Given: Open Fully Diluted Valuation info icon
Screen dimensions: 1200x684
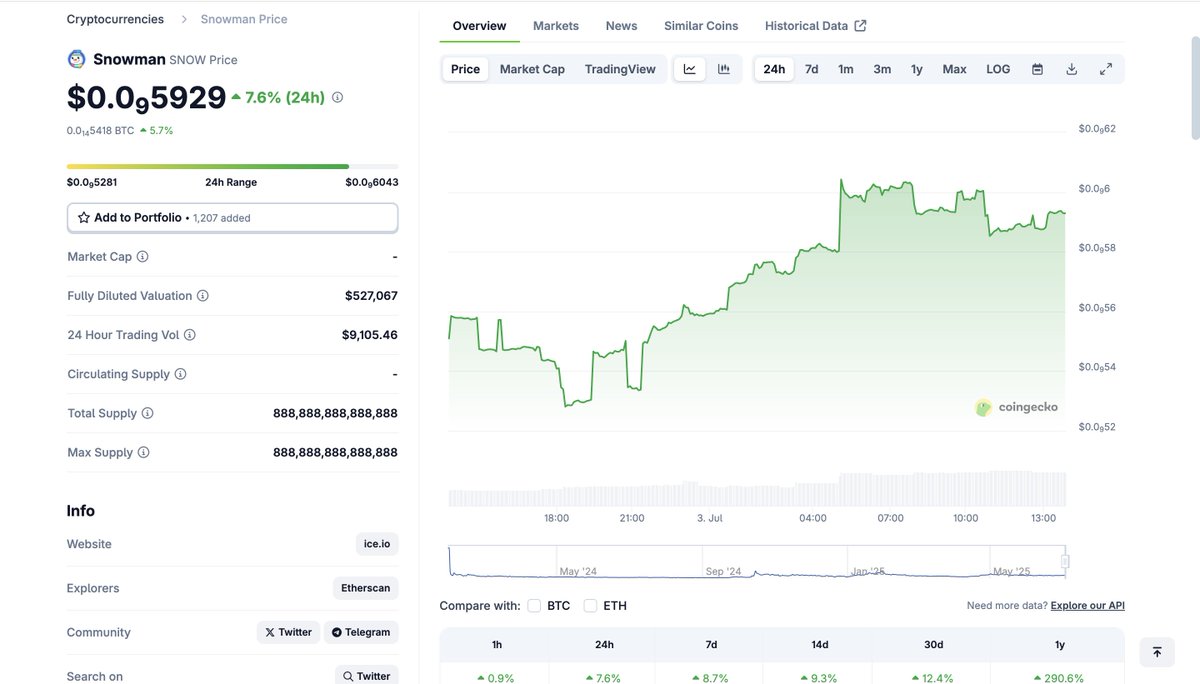Looking at the screenshot, I should tap(203, 296).
